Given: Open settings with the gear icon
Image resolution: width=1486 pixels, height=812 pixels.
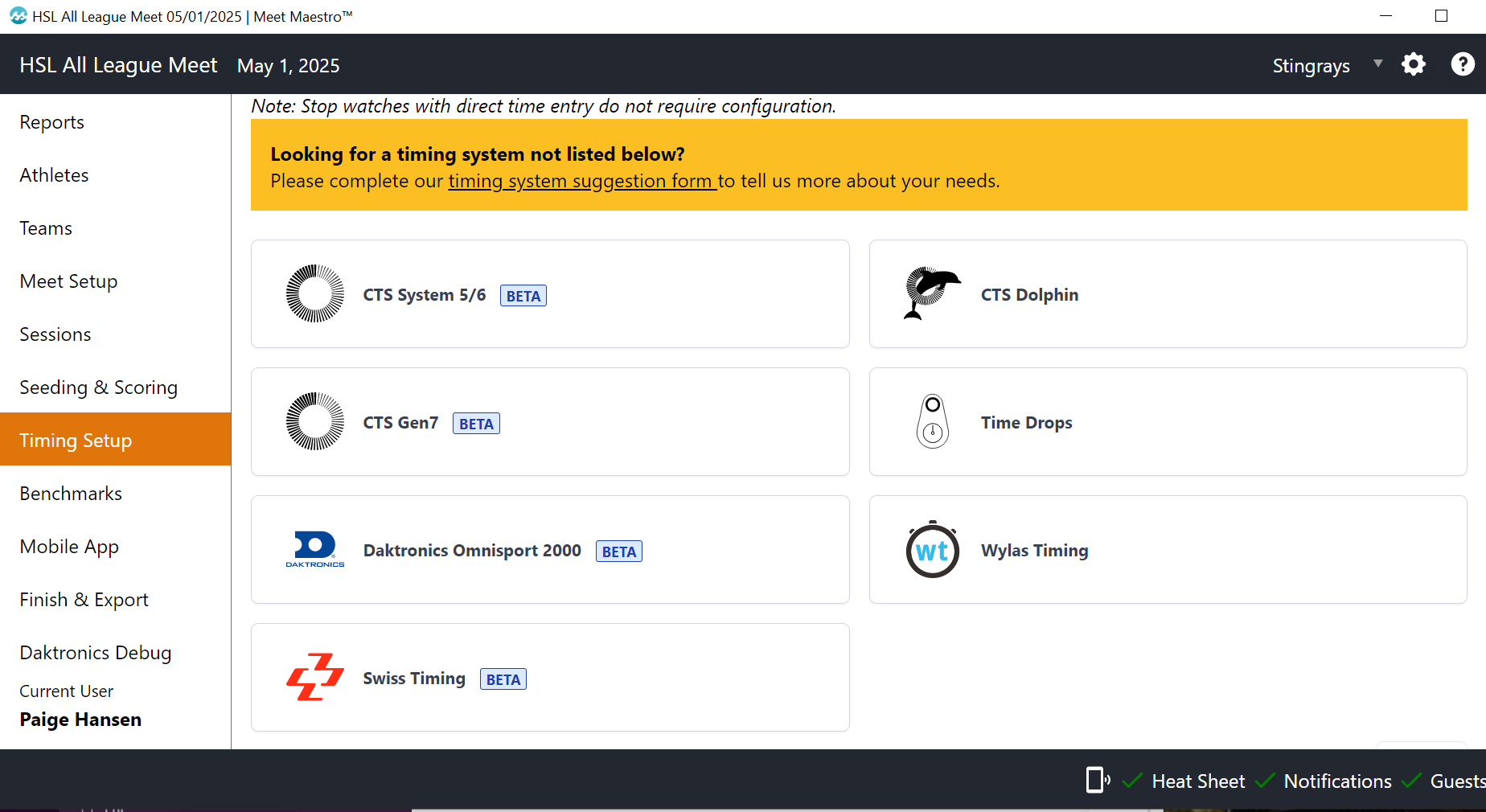Looking at the screenshot, I should (1414, 64).
